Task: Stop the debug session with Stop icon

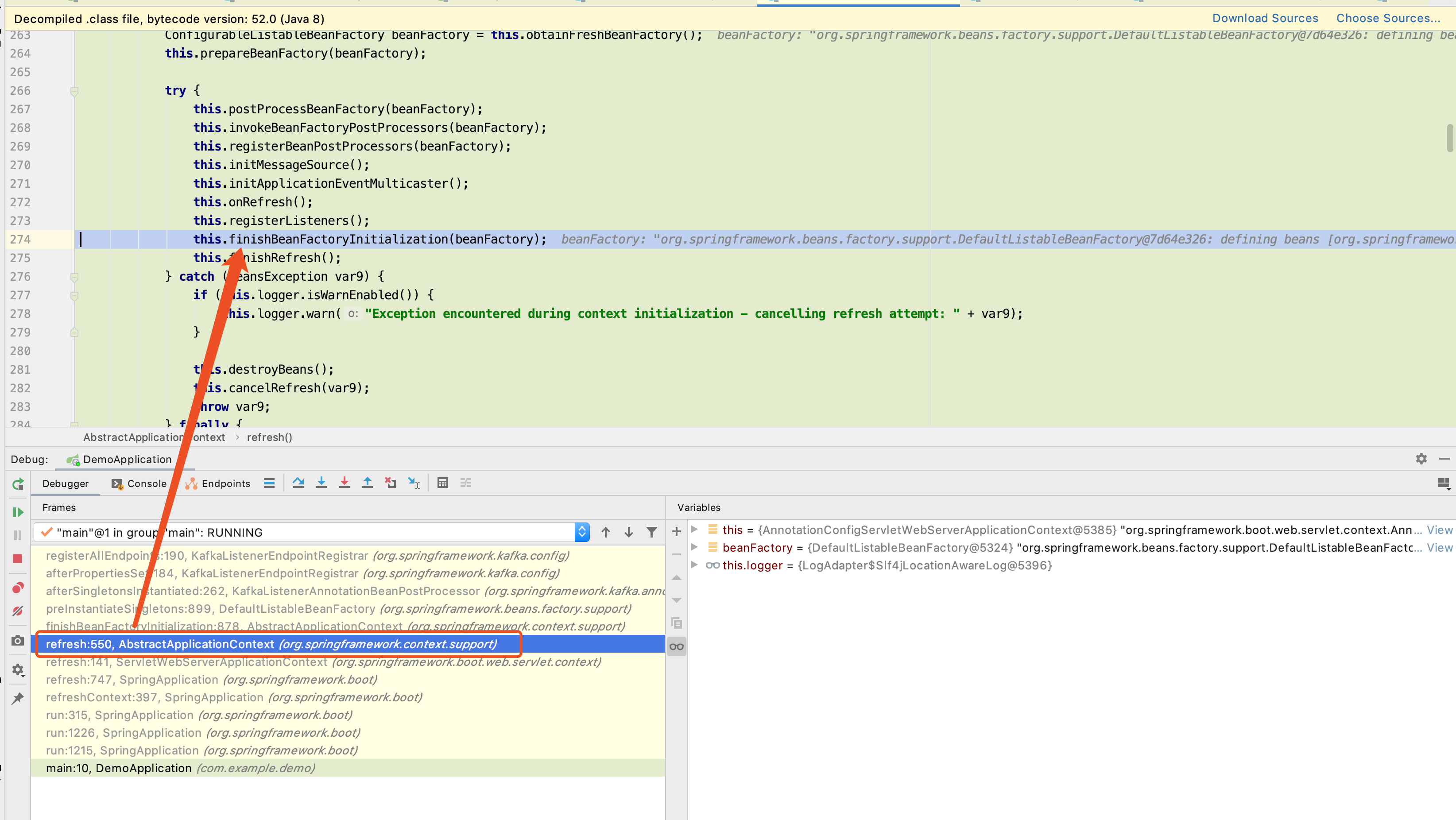Action: 18,559
